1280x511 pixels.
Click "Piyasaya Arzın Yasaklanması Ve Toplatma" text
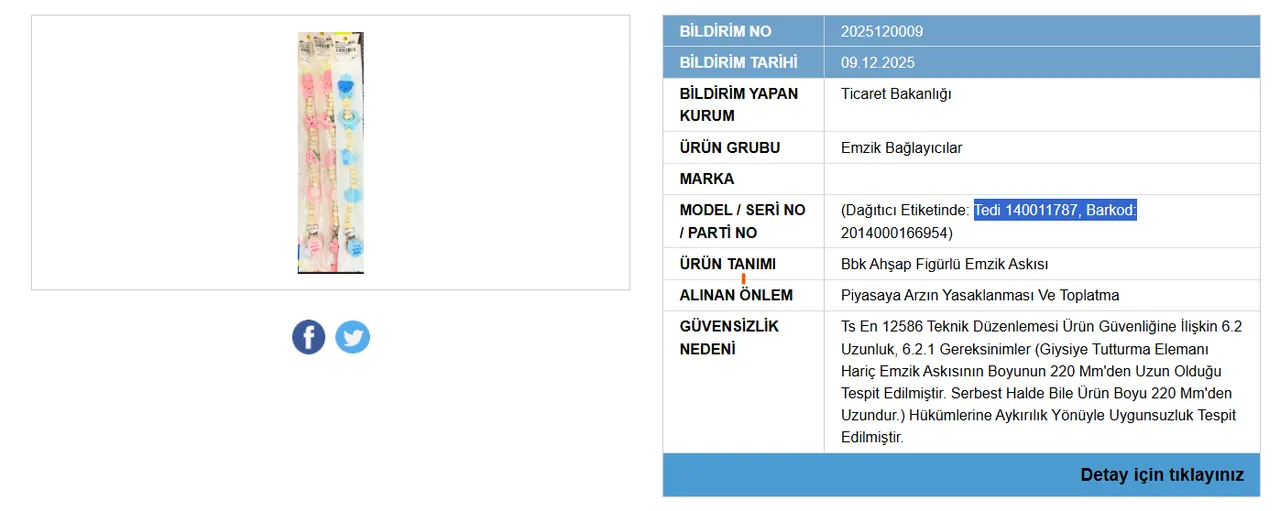click(x=980, y=295)
